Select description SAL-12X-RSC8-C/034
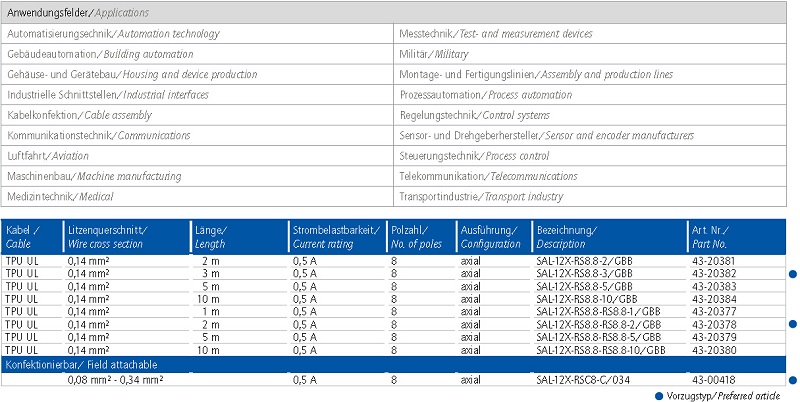 pos(584,380)
